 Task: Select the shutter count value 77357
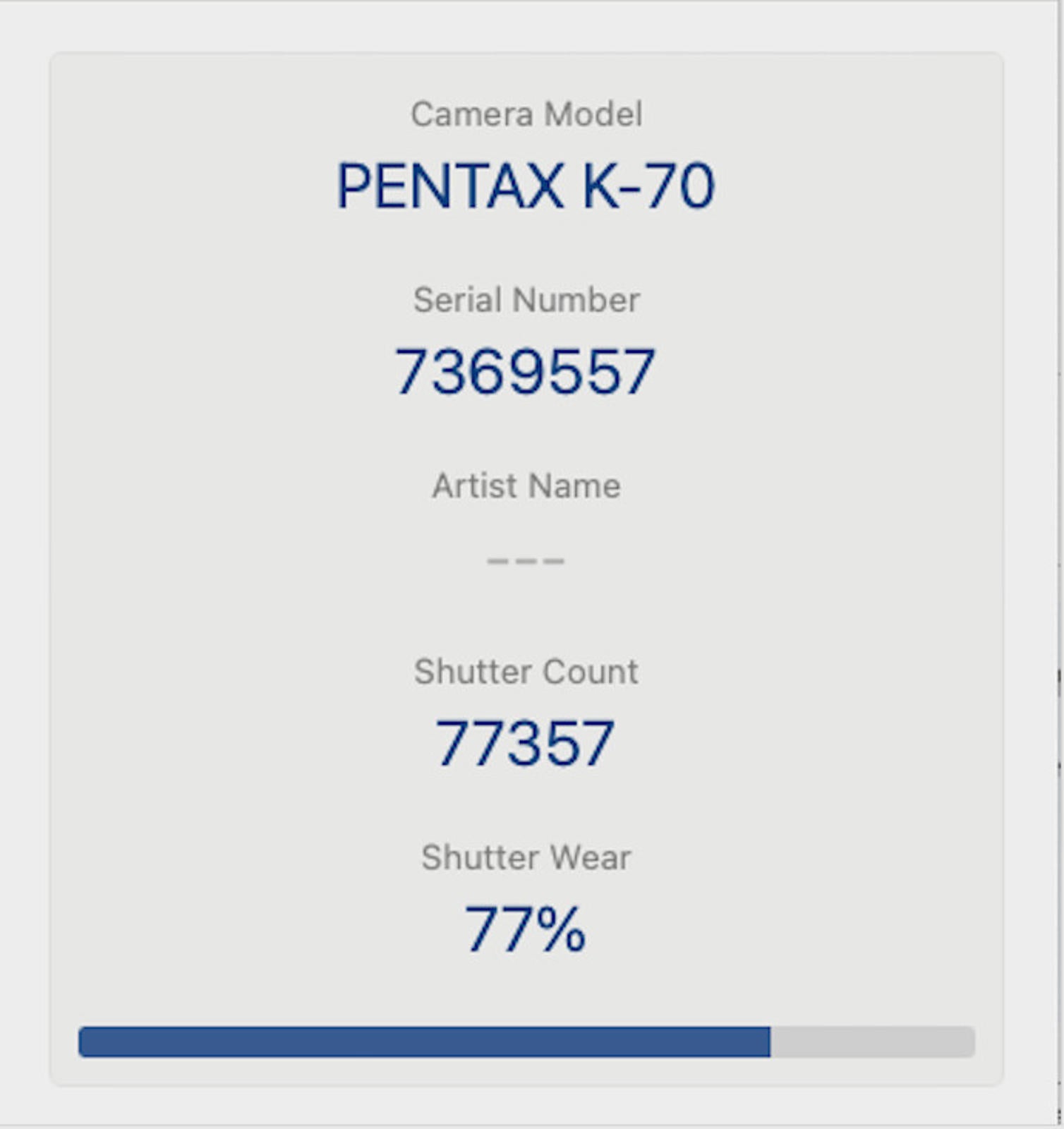pyautogui.click(x=525, y=744)
